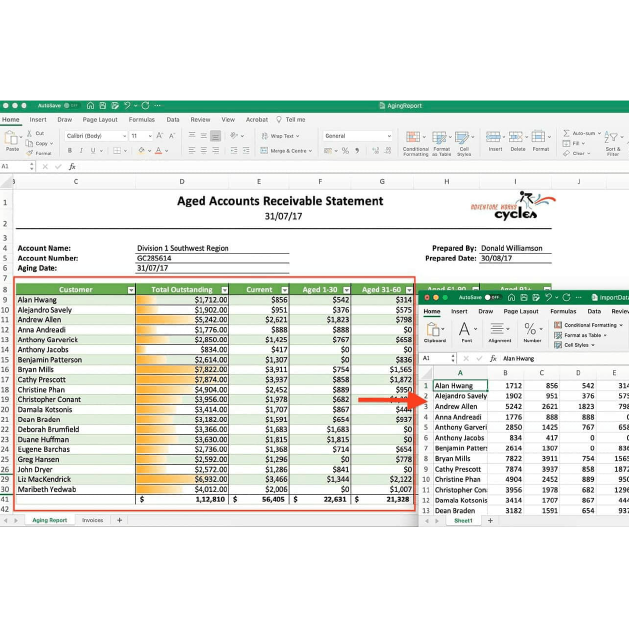Click the Delete cells icon in AgingReport

pos(515,136)
